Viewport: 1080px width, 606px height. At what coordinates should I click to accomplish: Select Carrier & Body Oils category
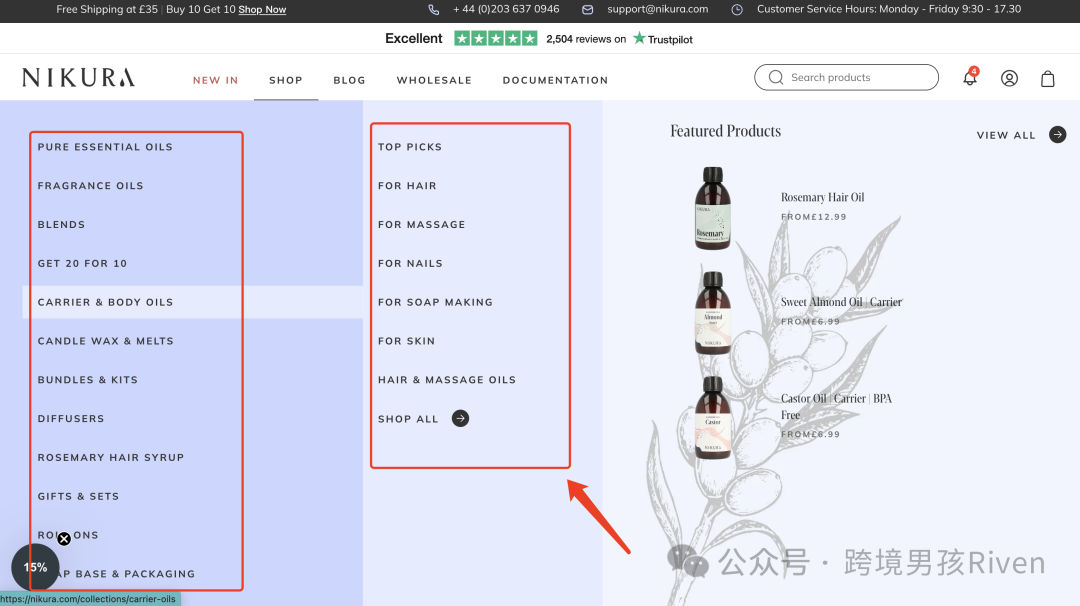click(x=105, y=302)
